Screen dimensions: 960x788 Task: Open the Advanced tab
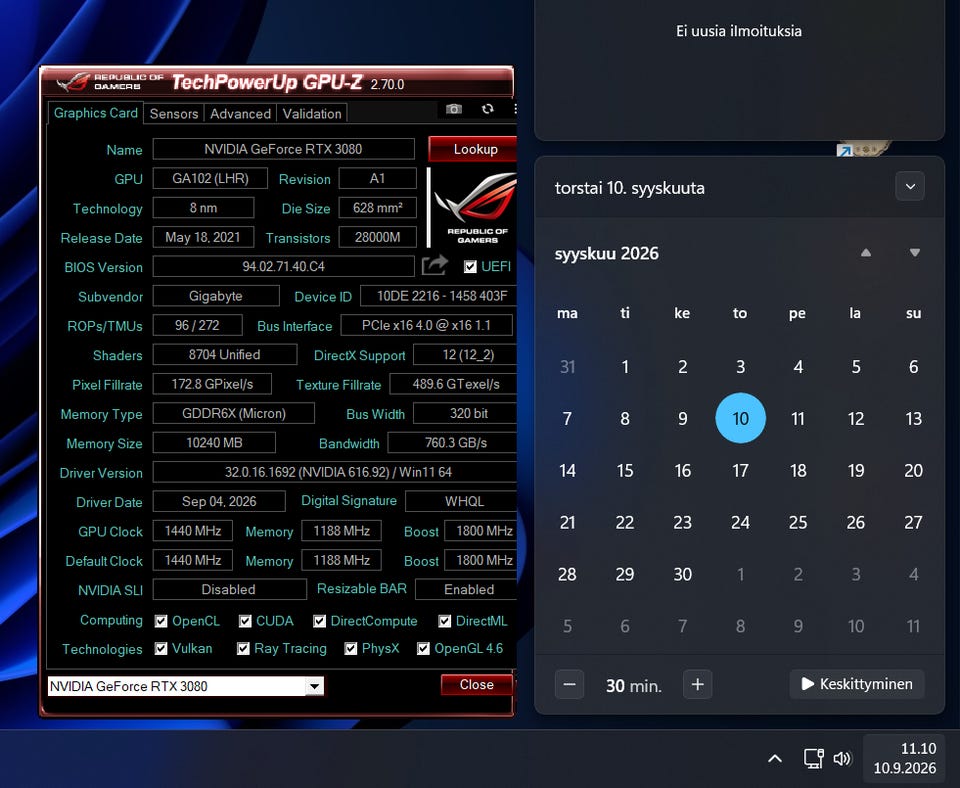[x=240, y=114]
